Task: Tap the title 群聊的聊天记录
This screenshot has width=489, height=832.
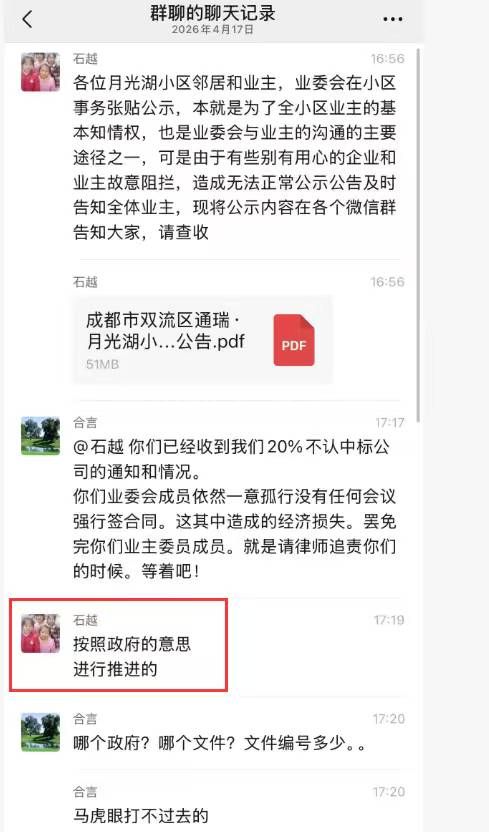Action: (x=212, y=13)
